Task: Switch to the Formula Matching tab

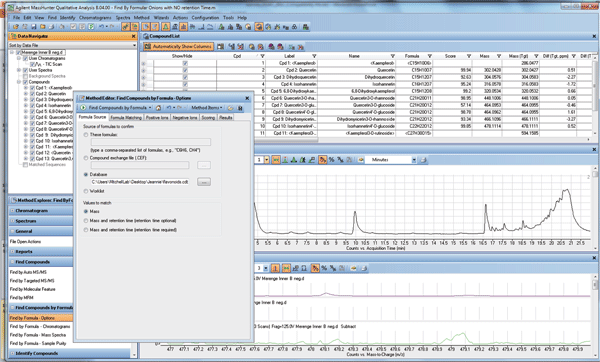Action: pyautogui.click(x=126, y=117)
